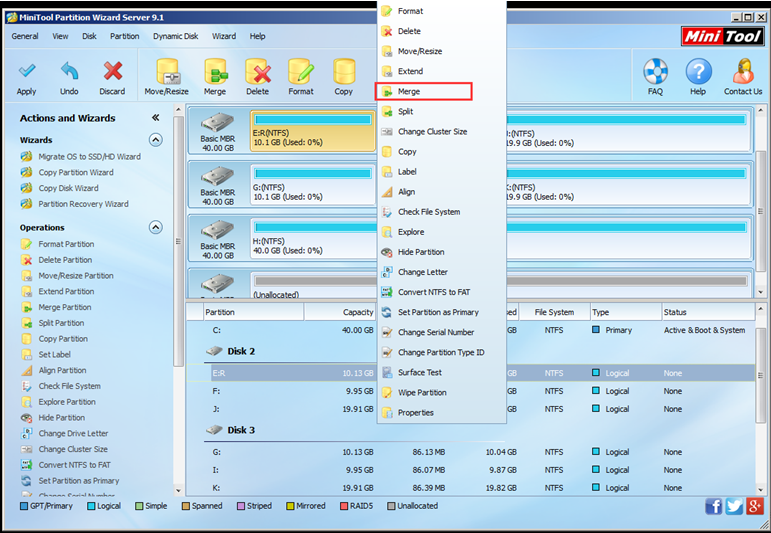Collapse the Actions and Wizards panel
The image size is (771, 533).
pos(155,118)
